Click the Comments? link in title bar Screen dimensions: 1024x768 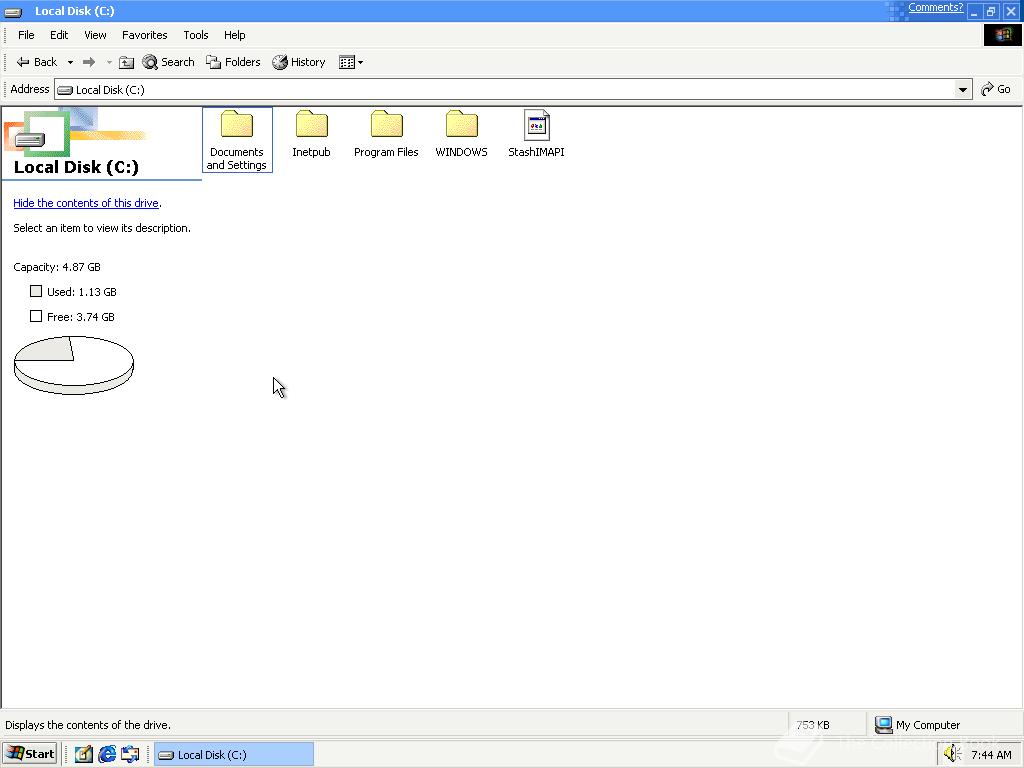tap(935, 8)
